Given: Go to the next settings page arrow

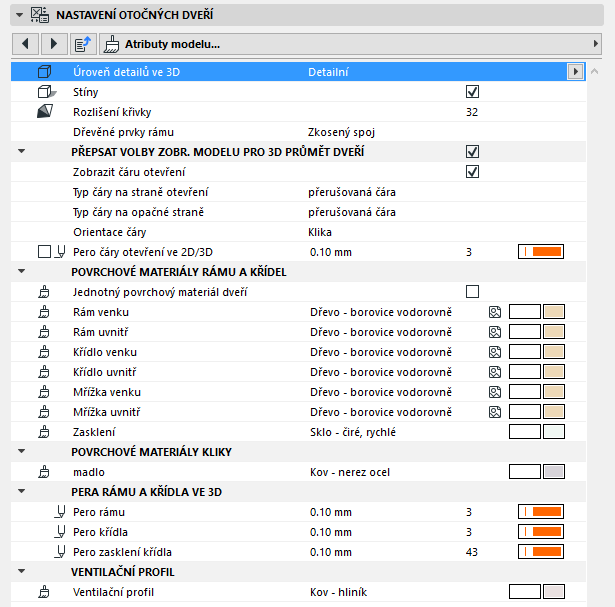Looking at the screenshot, I should pyautogui.click(x=53, y=44).
